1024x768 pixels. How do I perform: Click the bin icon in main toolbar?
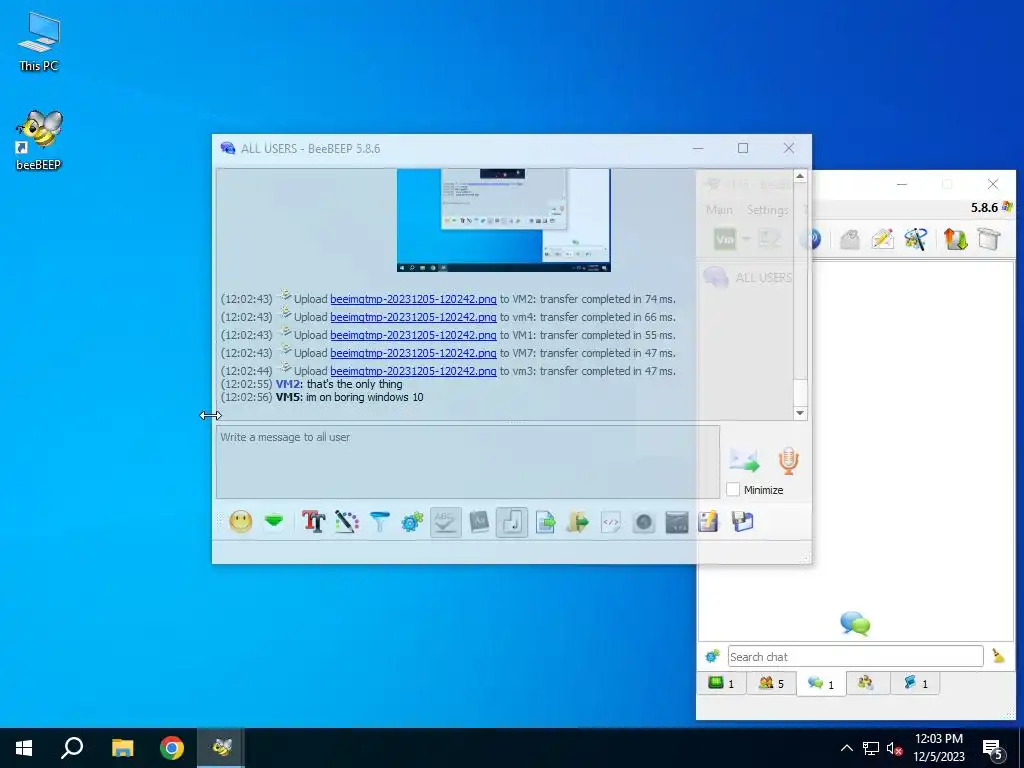coord(989,239)
